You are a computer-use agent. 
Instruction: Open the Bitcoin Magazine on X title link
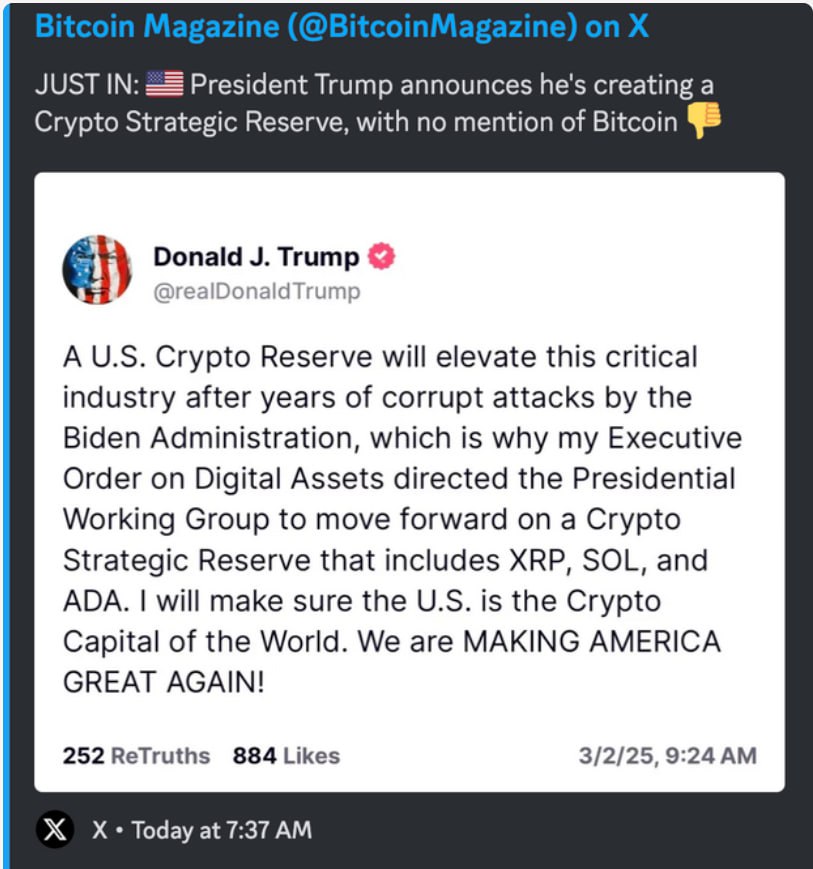tap(341, 27)
